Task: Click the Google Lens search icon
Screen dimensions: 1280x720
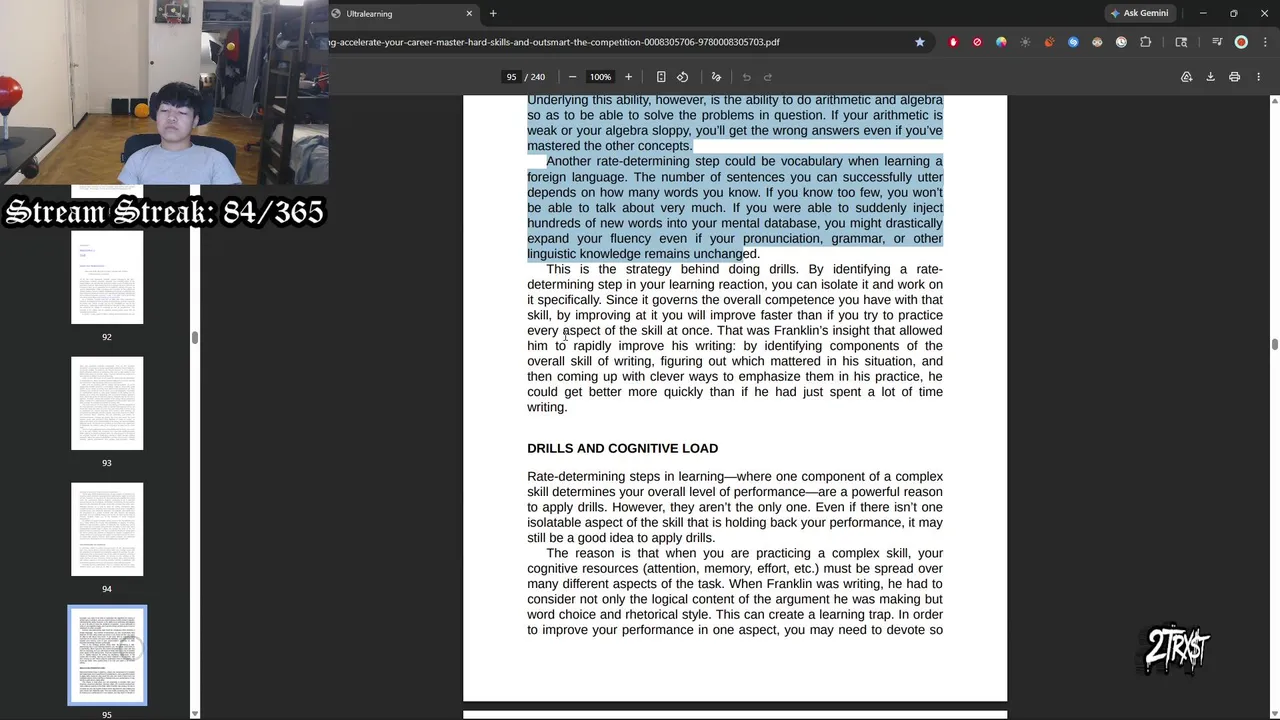Action: [x=1181, y=42]
